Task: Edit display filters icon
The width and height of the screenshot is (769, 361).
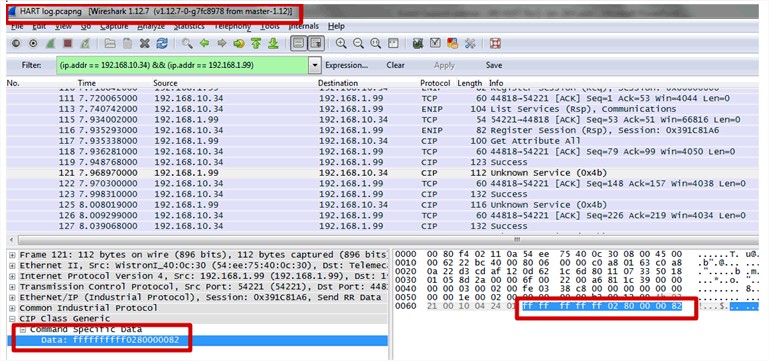Action: point(435,44)
